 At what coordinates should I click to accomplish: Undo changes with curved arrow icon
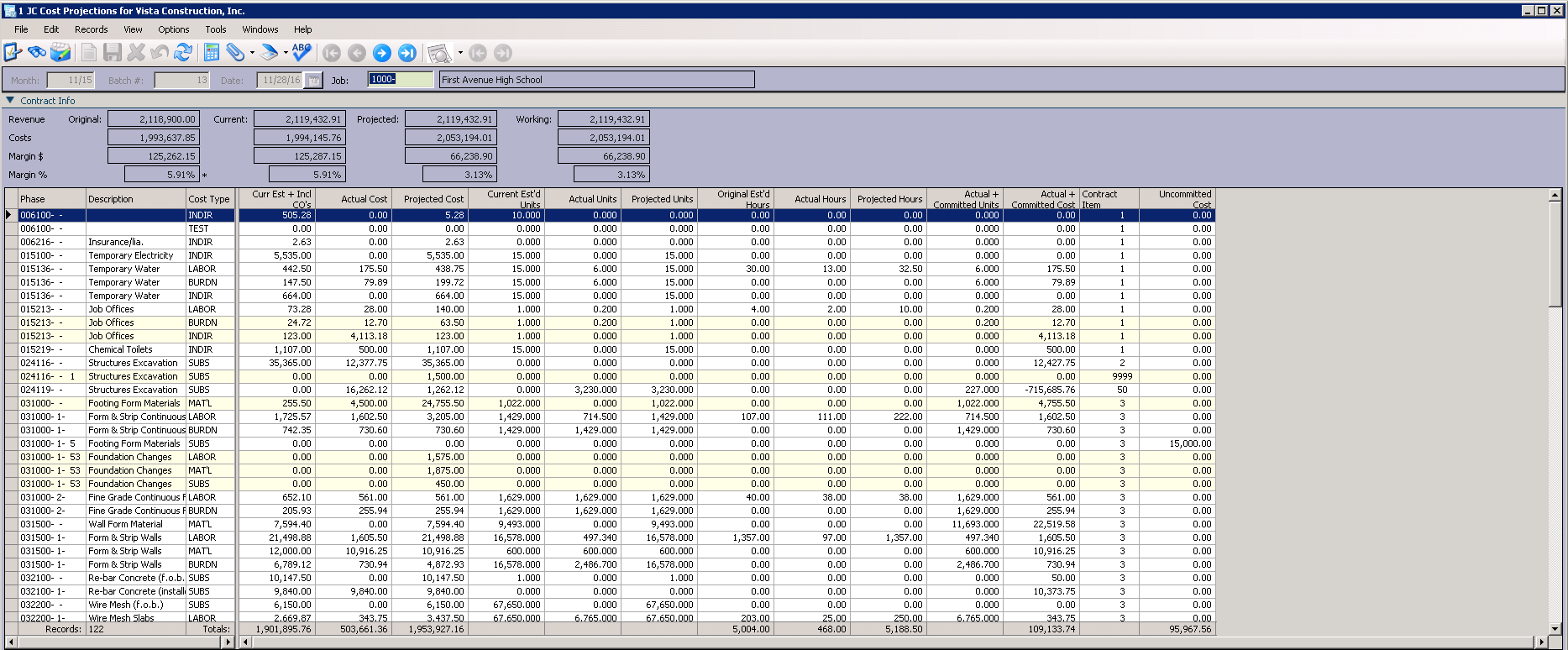coord(160,53)
